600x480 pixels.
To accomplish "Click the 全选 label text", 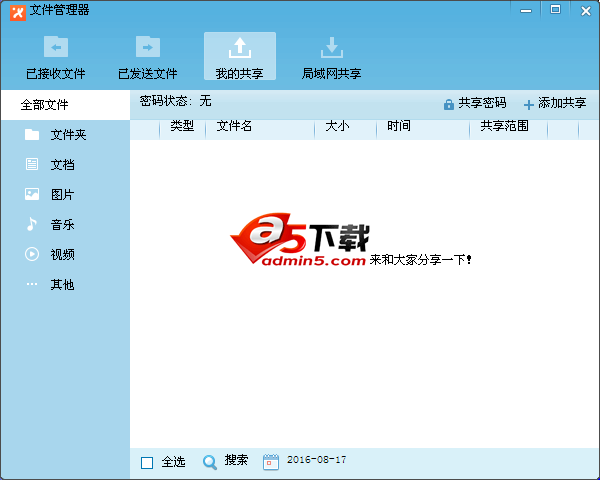I will (x=173, y=462).
